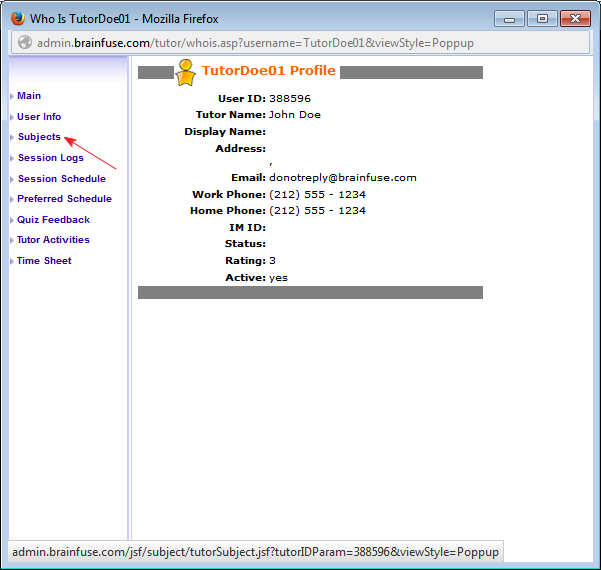Open the Subjects link in the sidebar
The image size is (601, 570).
tap(39, 137)
